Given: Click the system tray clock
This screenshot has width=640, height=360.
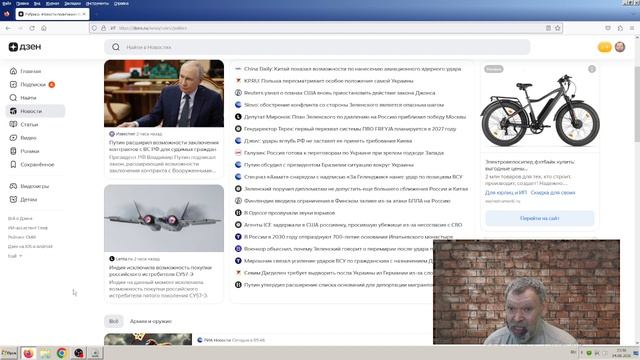Looking at the screenshot, I should pos(621,353).
